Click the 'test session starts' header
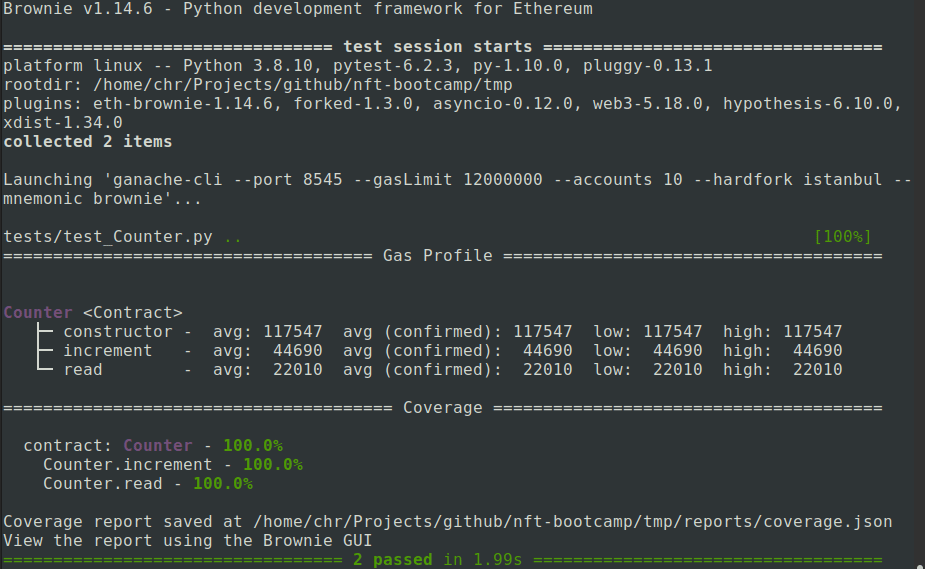 tap(437, 47)
